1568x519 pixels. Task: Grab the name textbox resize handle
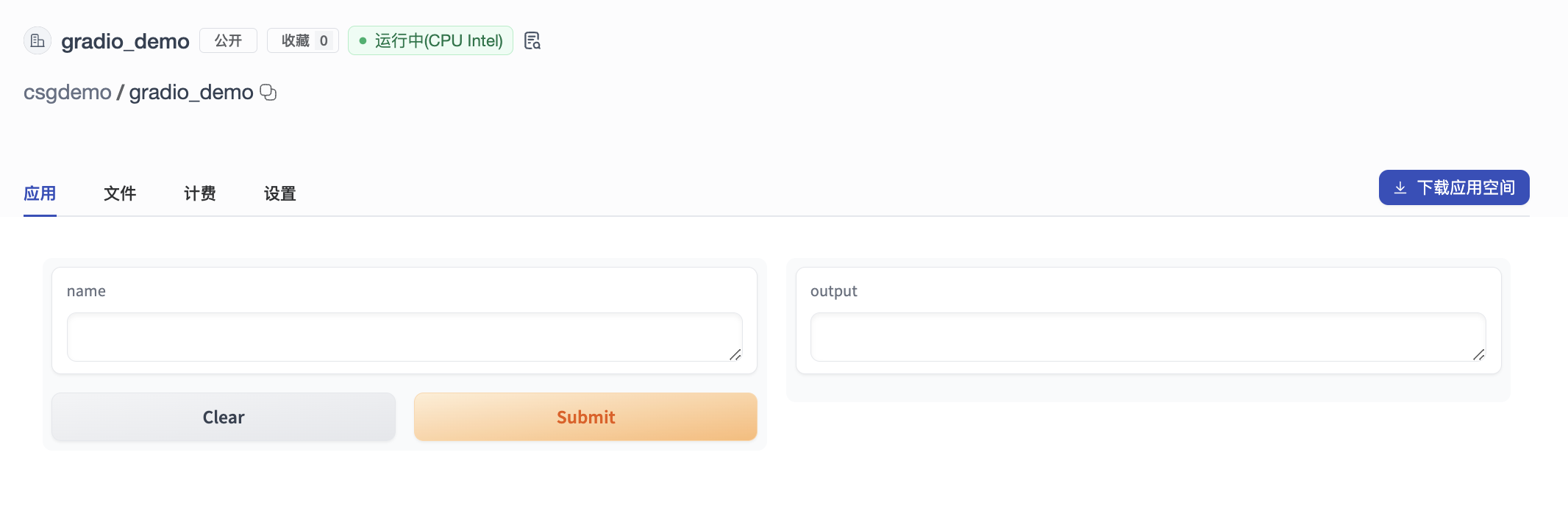(735, 354)
